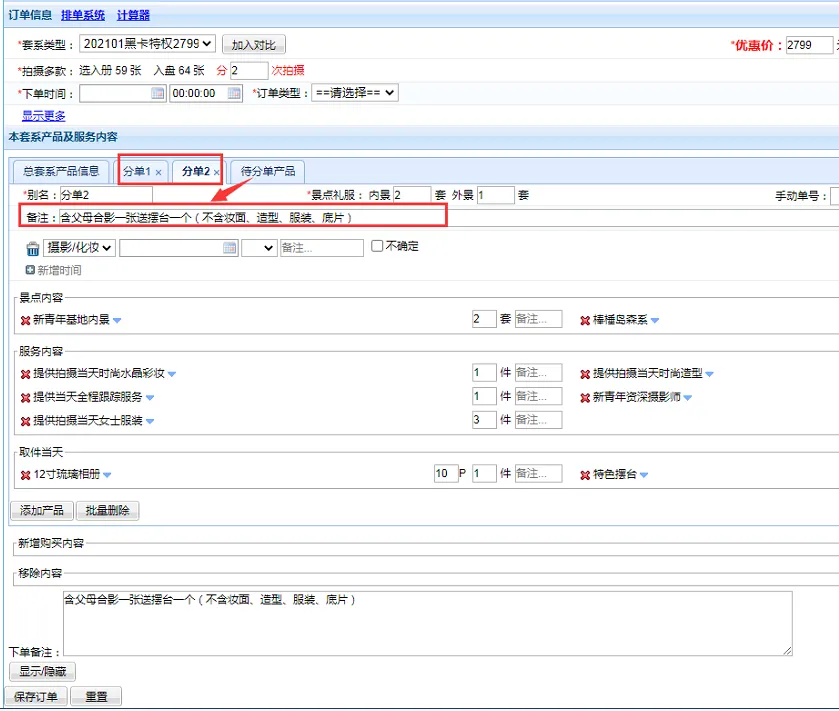
Task: Open calendar picker next to 下单时间 date field
Action: 157,93
